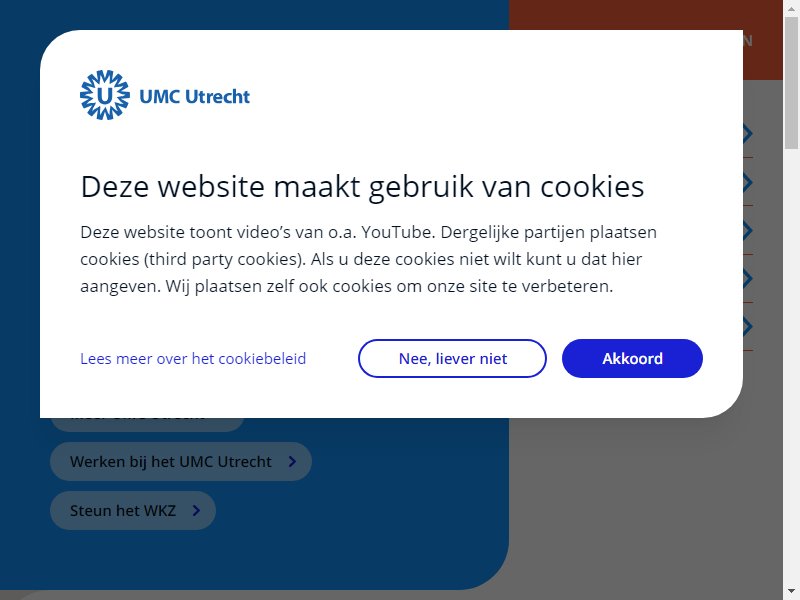Open the Steun het WKZ link
Image resolution: width=800 pixels, height=600 pixels.
point(133,511)
